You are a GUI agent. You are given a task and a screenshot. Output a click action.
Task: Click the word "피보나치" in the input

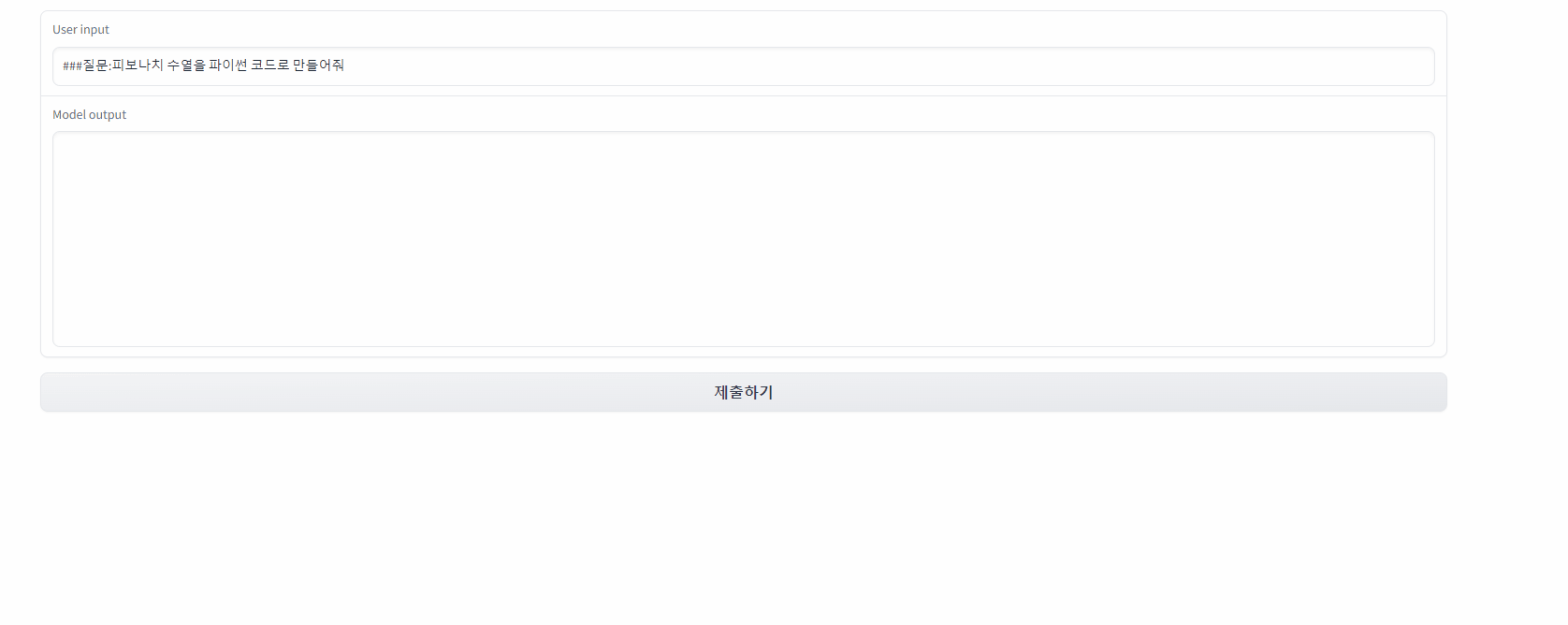(138, 65)
